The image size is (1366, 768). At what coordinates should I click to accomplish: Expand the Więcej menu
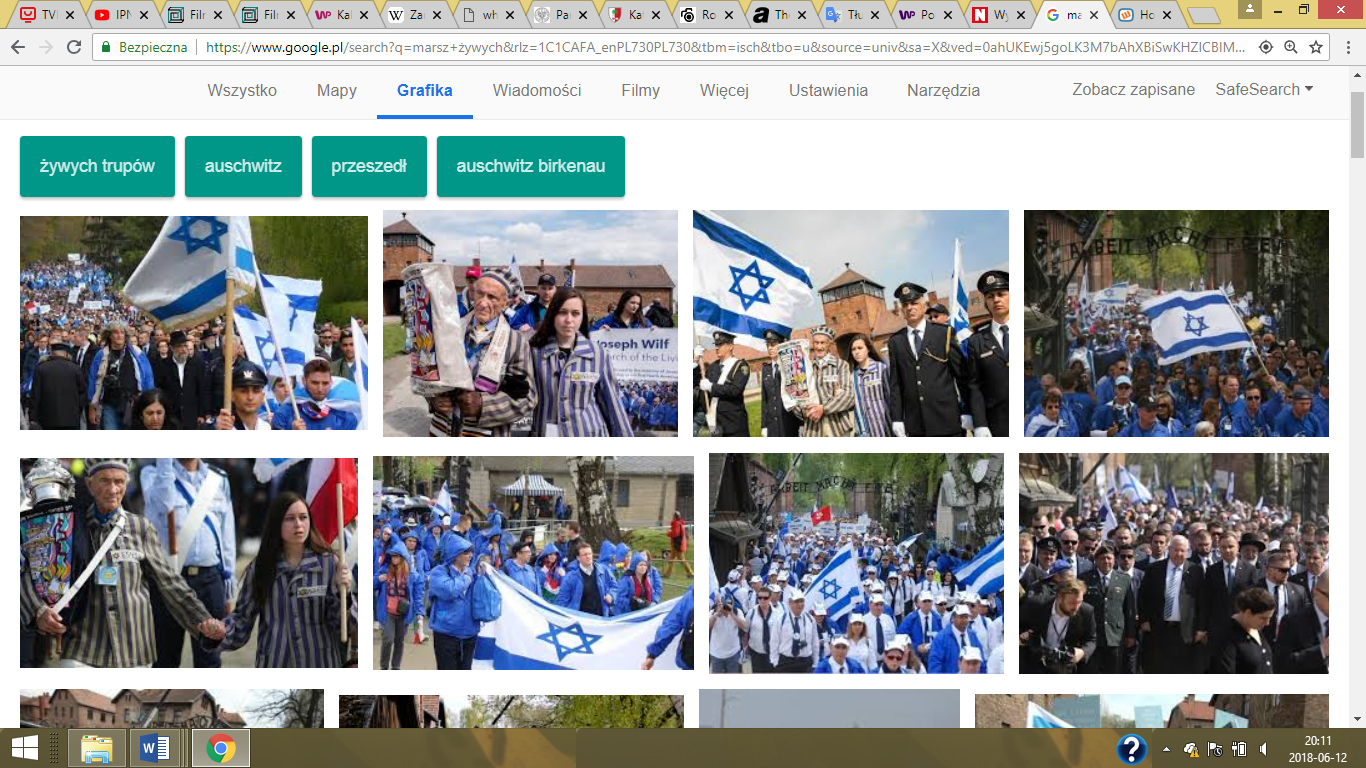(724, 90)
